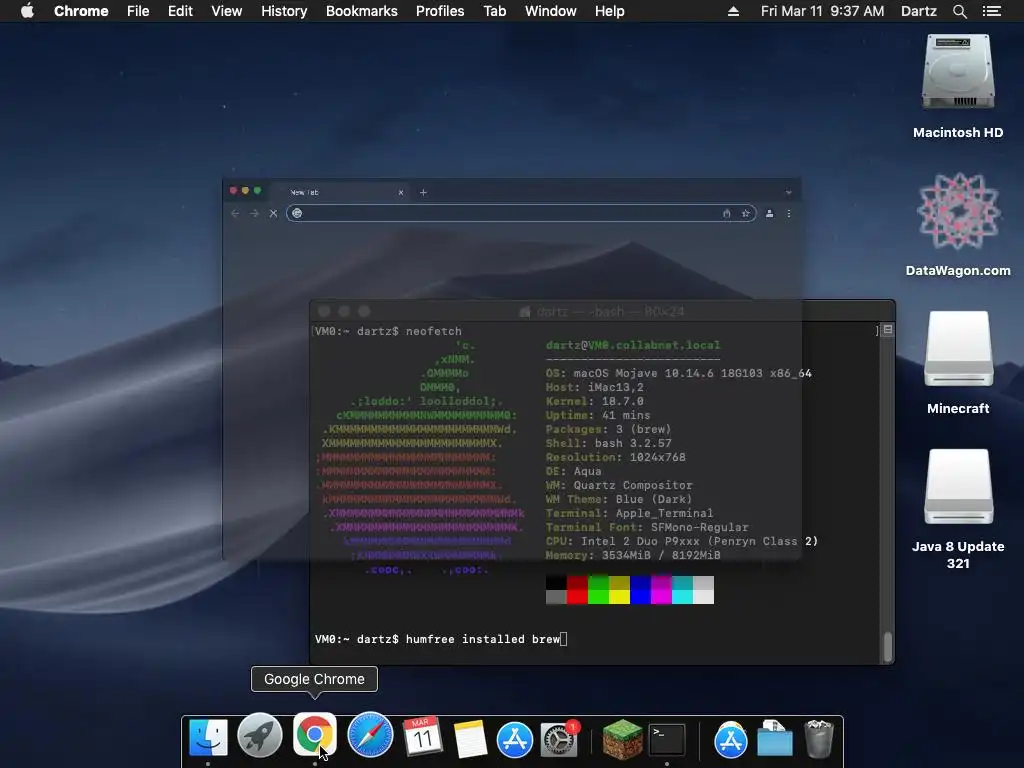
Task: Click 'Resolution: 1024x768' text in Terminal
Action: 616,457
